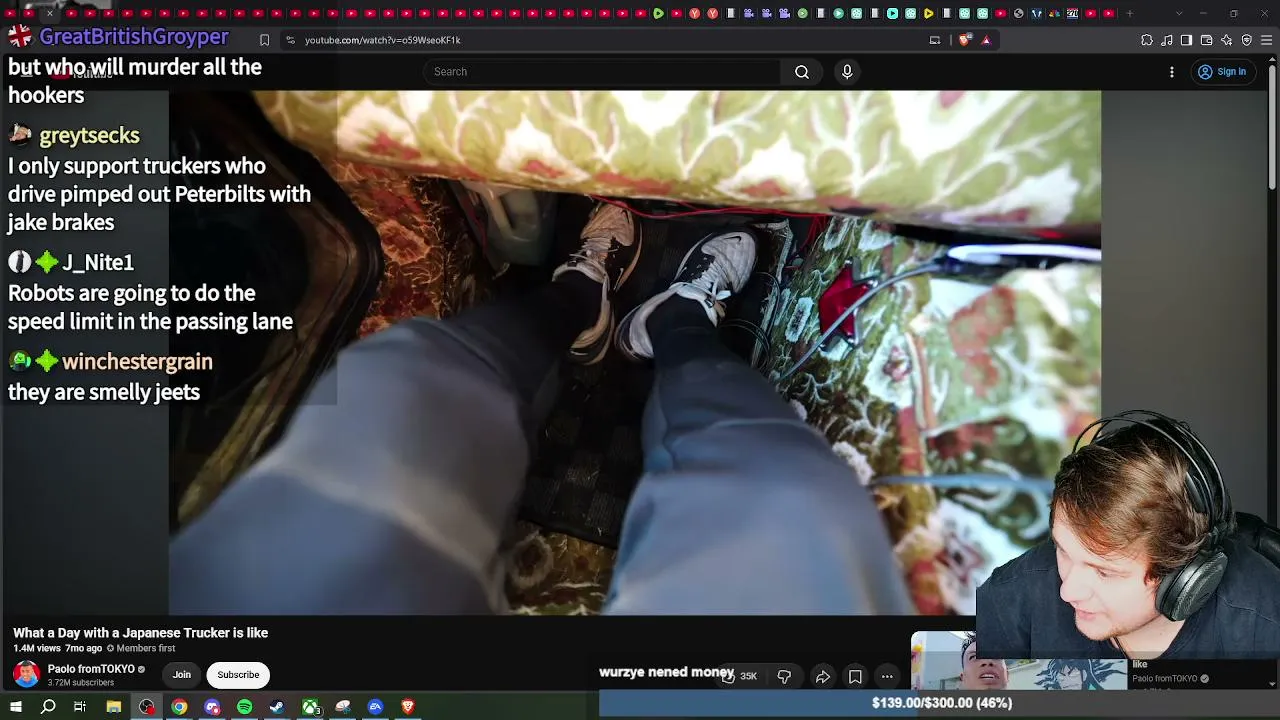Open YouTube settings three-dot menu
Image resolution: width=1280 pixels, height=720 pixels.
pyautogui.click(x=1172, y=72)
